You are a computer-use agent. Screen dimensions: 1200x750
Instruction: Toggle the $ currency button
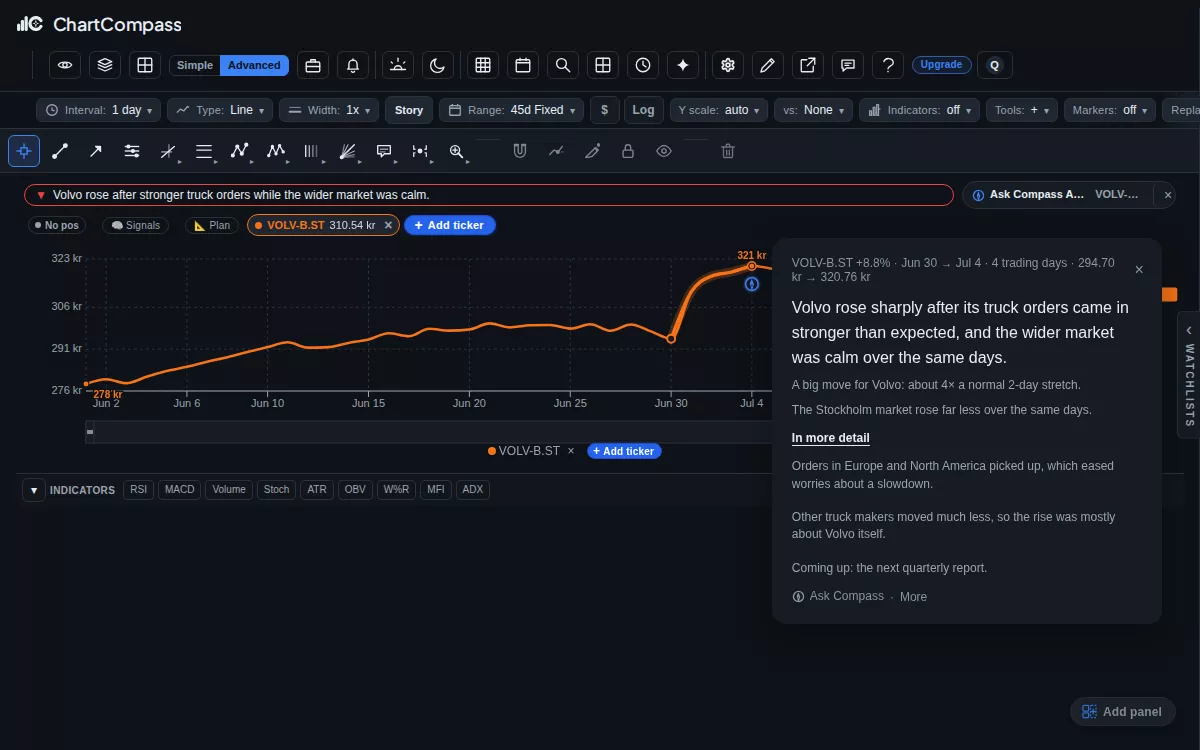[x=605, y=110]
